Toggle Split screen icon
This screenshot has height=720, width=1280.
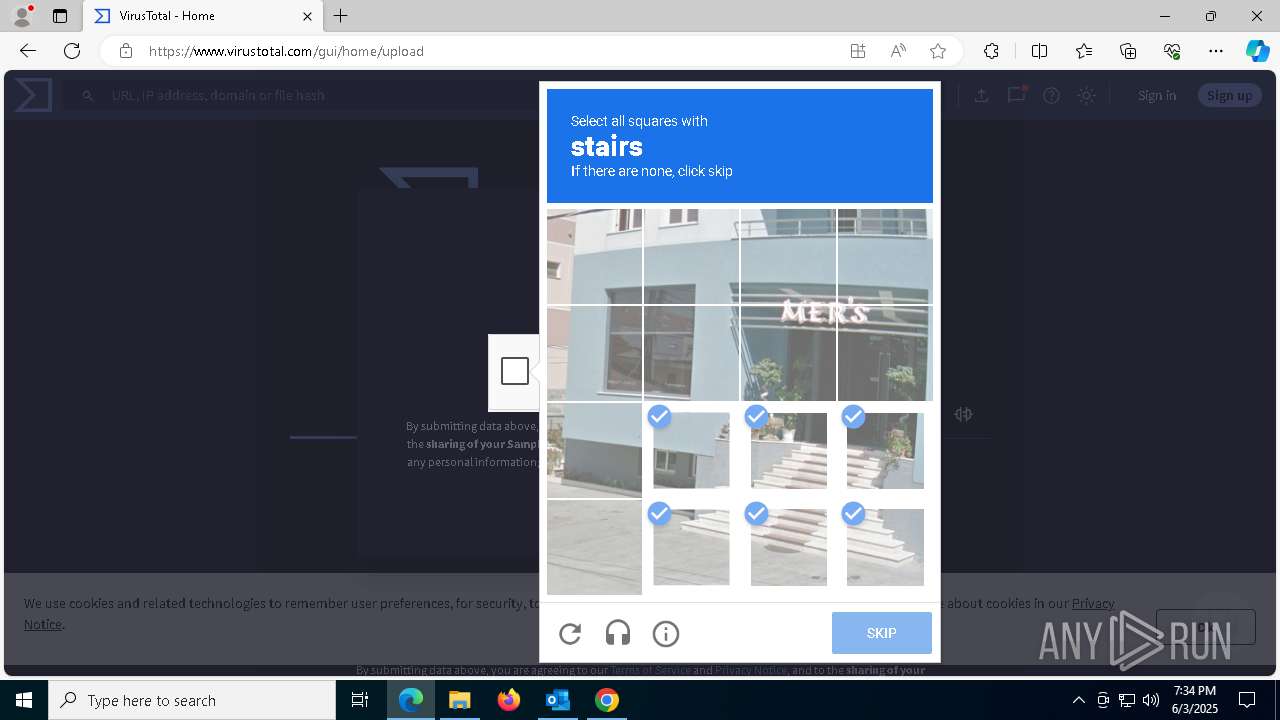click(1039, 51)
